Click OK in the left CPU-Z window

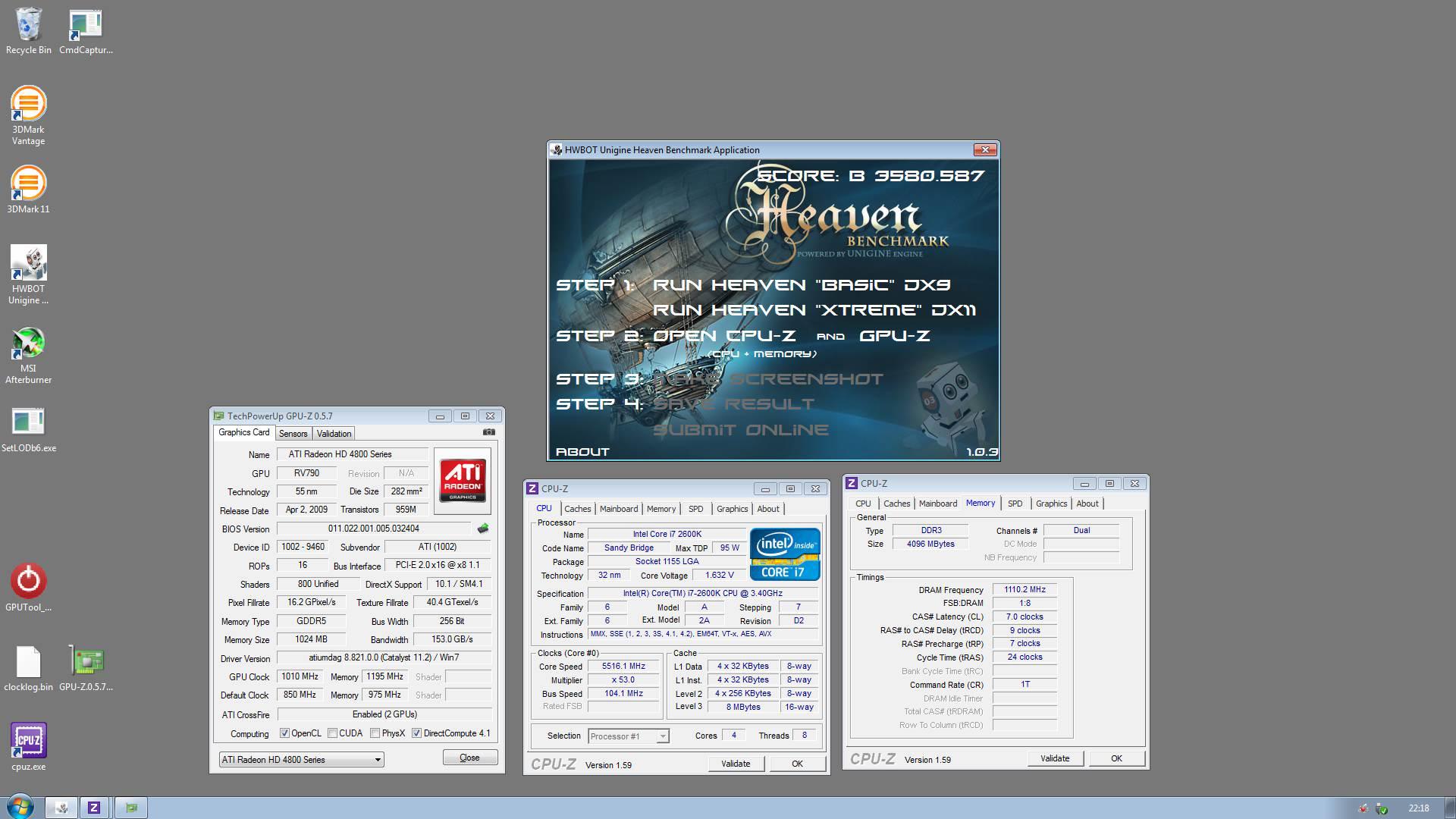(797, 764)
